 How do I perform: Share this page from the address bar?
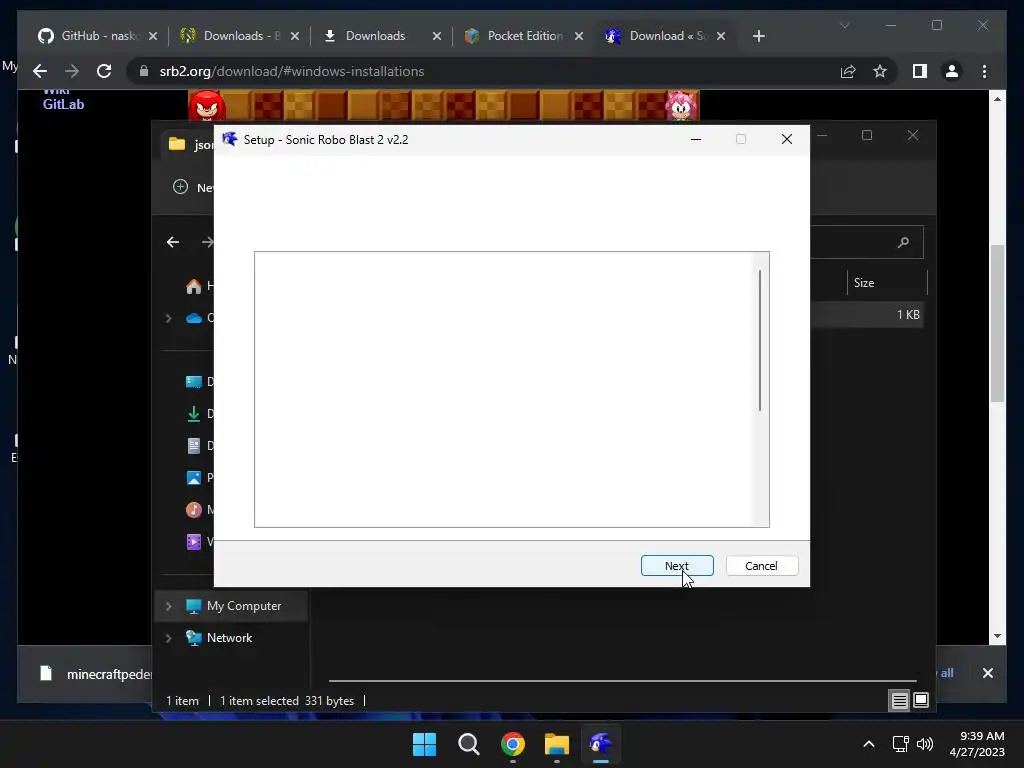tap(848, 71)
